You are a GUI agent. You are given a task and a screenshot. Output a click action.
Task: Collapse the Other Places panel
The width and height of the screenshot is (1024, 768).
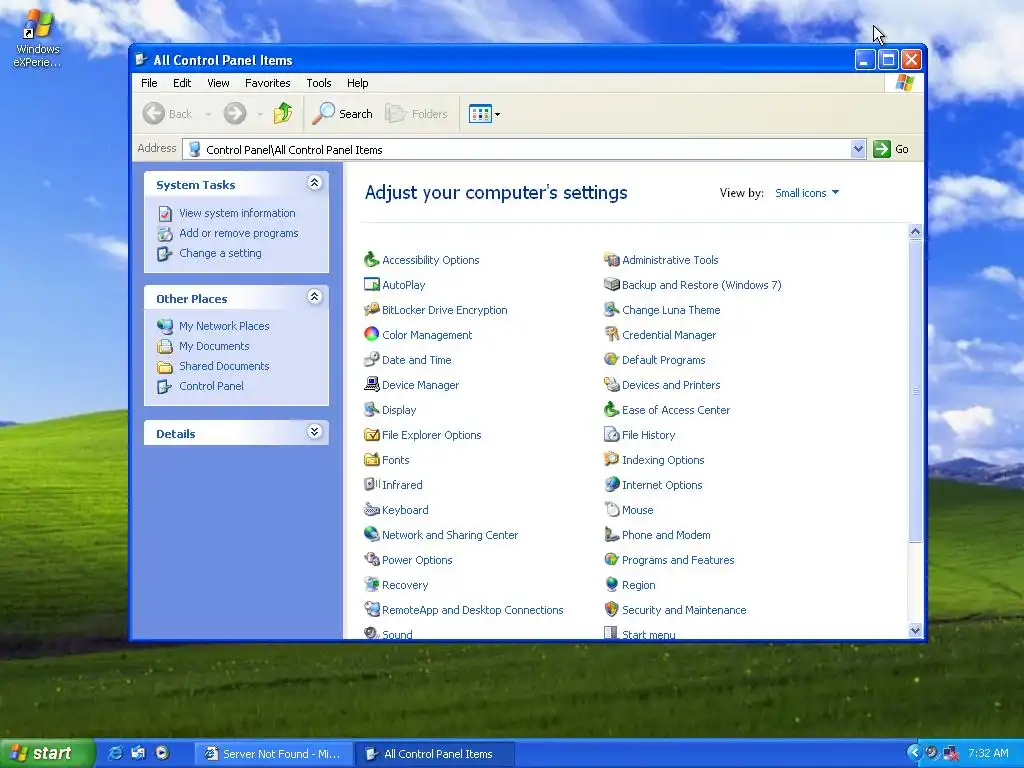(x=314, y=297)
